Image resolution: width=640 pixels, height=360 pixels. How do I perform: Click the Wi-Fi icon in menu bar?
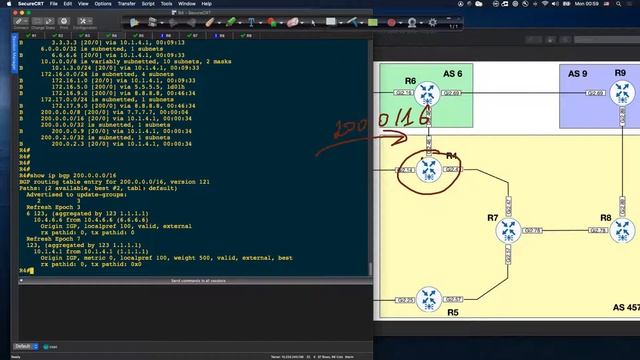[544, 4]
